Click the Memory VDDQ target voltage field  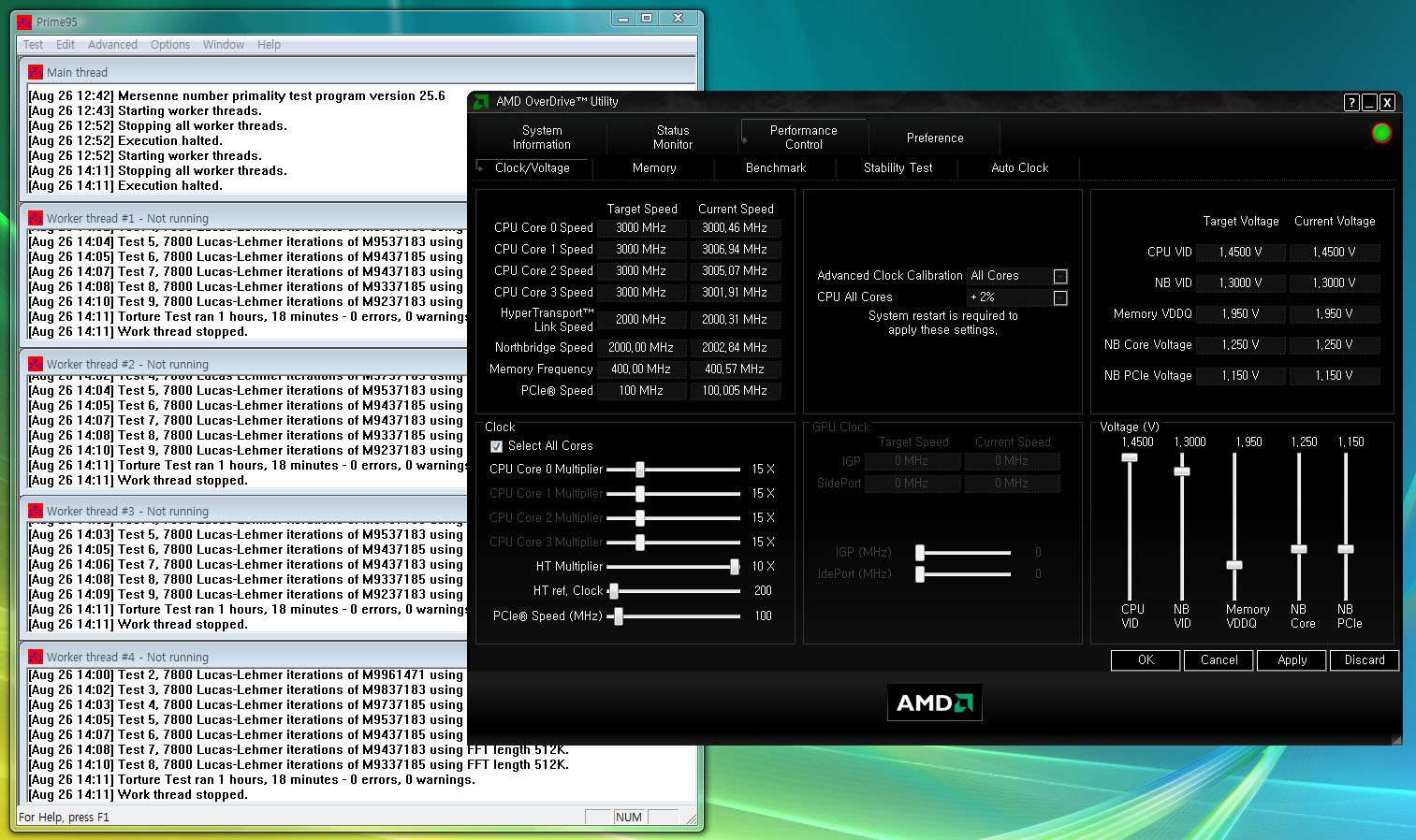click(1241, 314)
